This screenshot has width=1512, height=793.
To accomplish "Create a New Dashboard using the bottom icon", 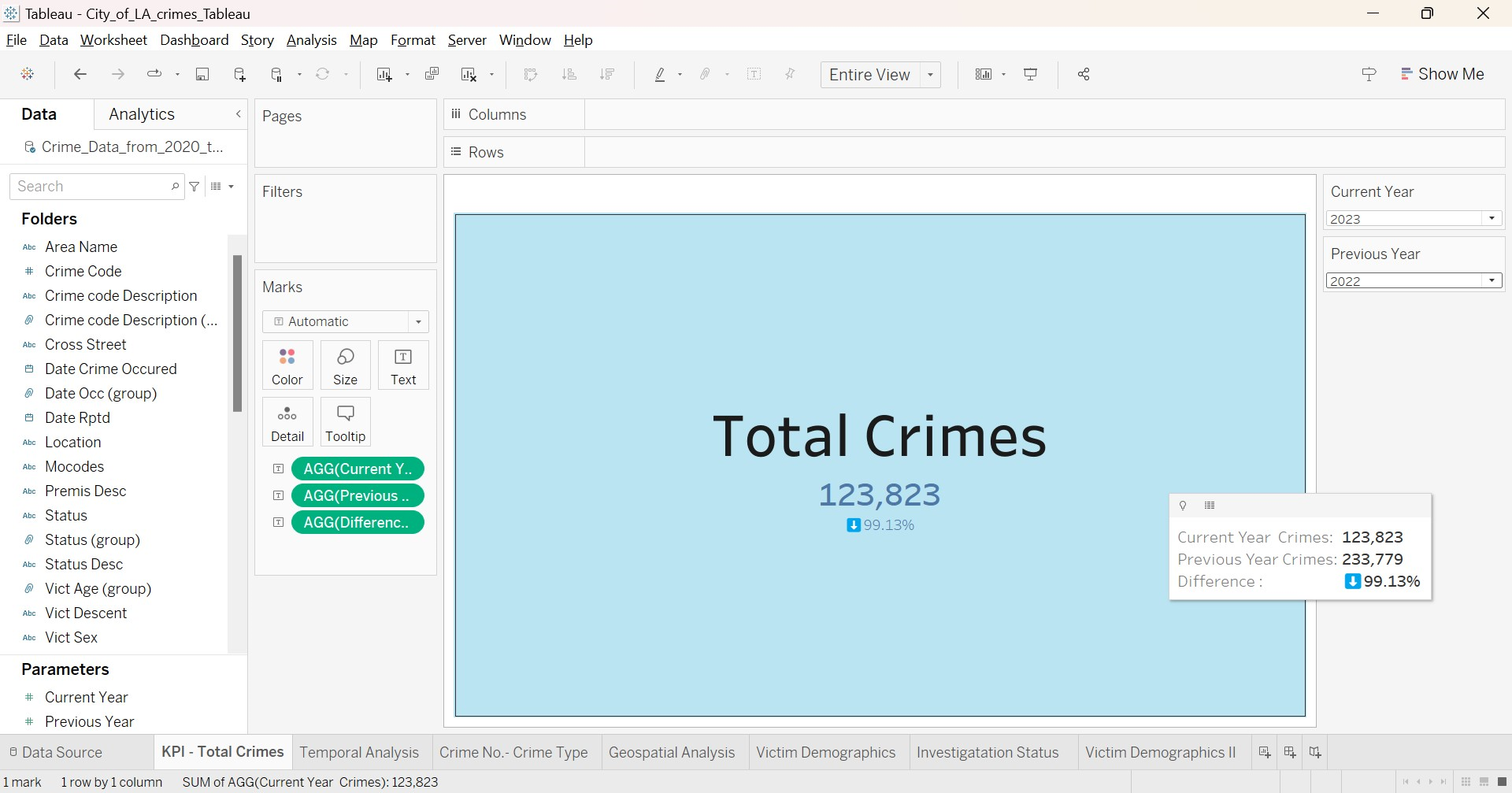I will tap(1290, 752).
